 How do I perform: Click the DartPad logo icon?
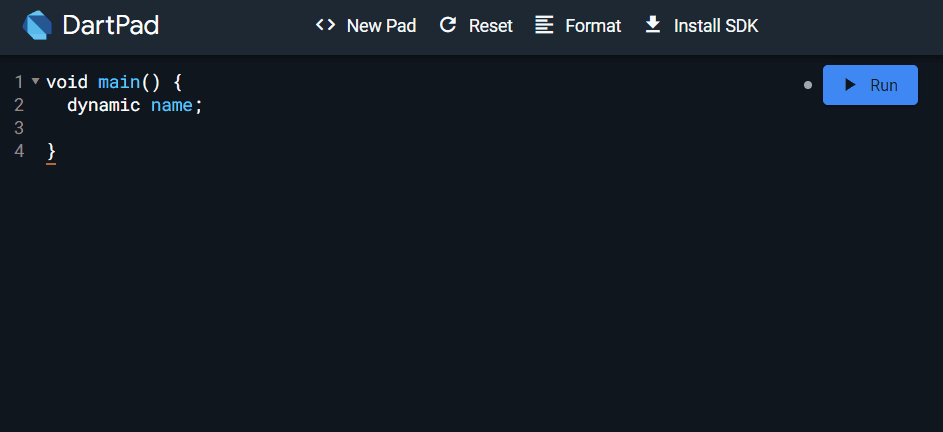[x=37, y=26]
